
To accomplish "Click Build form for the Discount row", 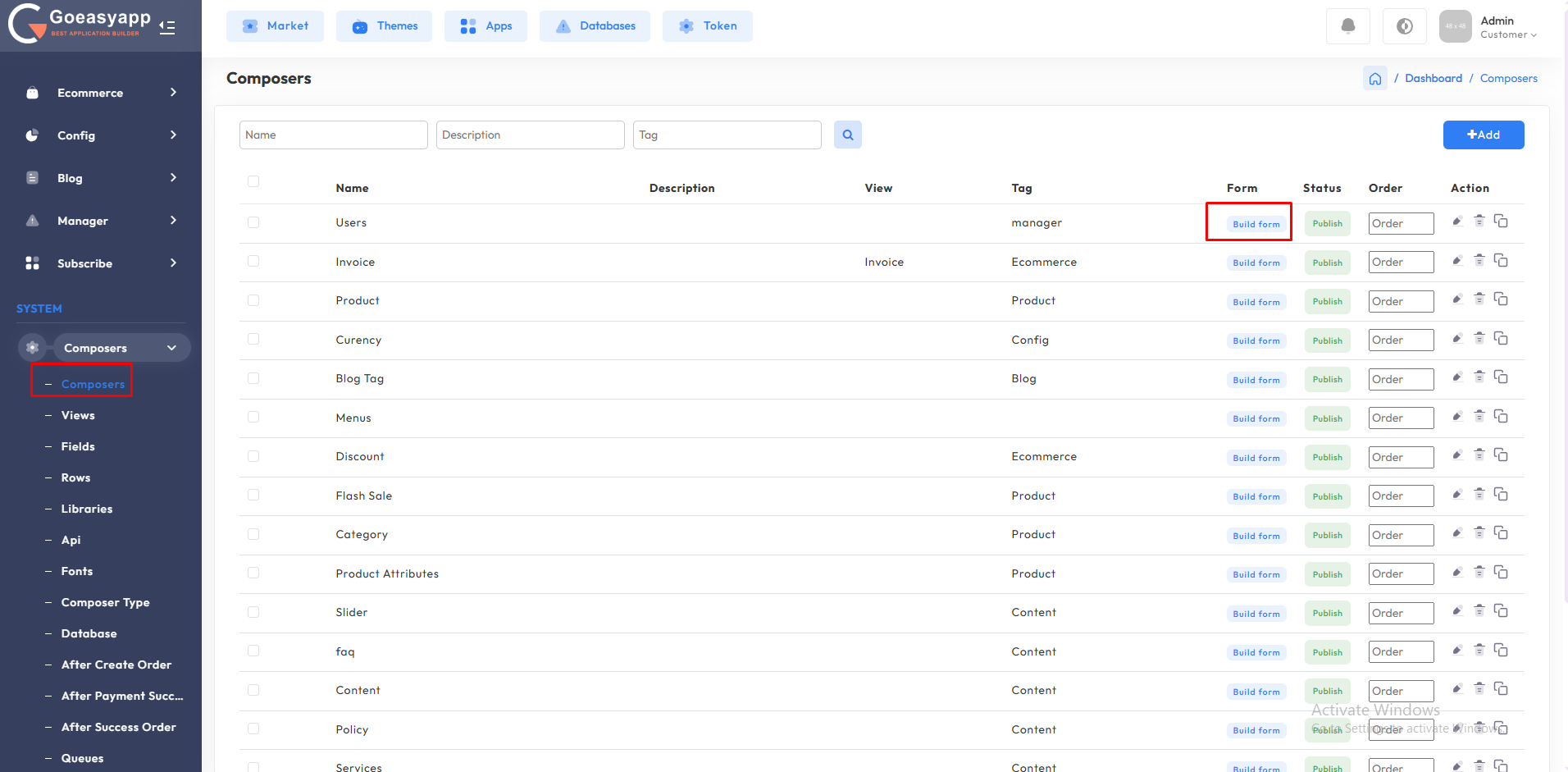I will tap(1256, 458).
